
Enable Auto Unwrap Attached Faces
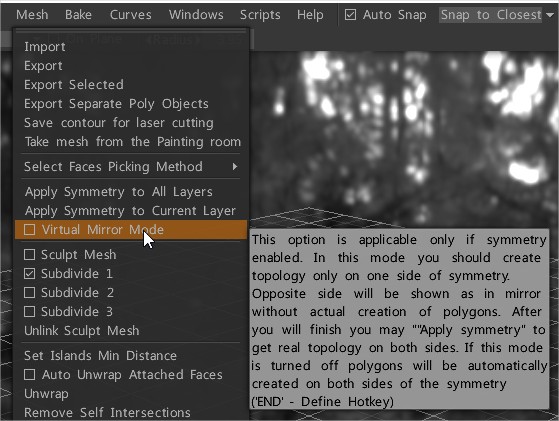pos(30,375)
